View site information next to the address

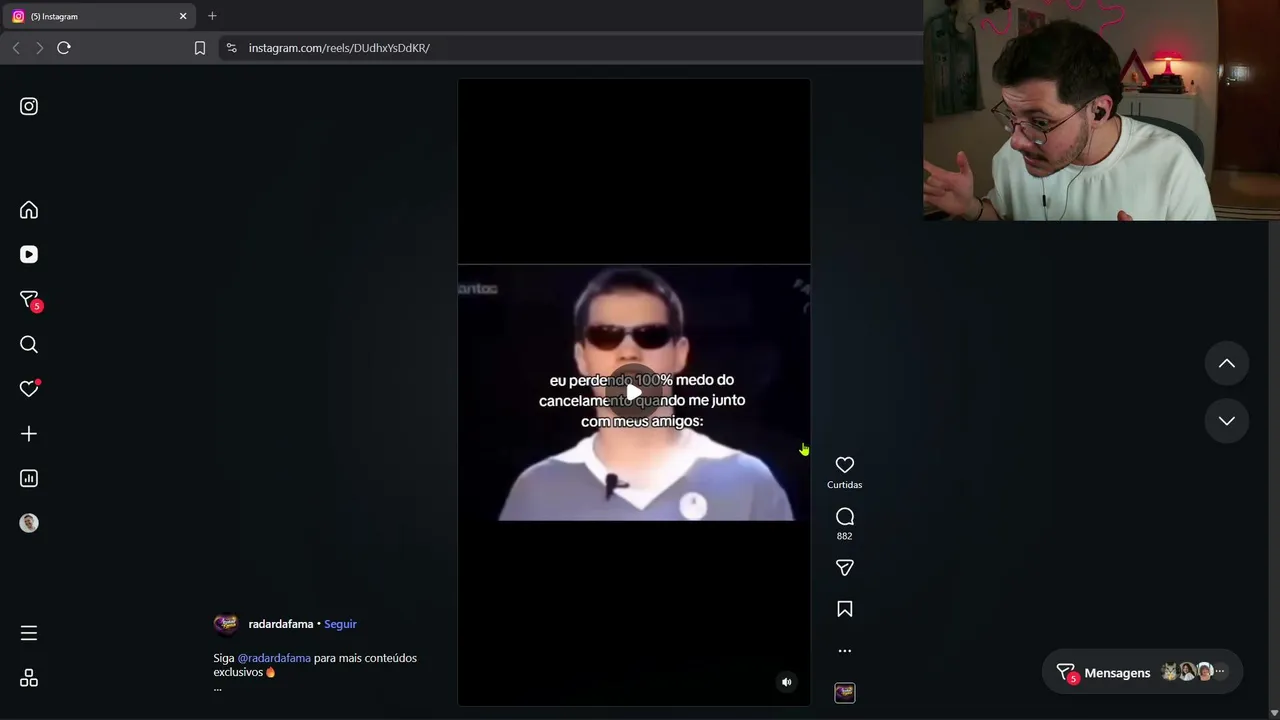coord(231,48)
